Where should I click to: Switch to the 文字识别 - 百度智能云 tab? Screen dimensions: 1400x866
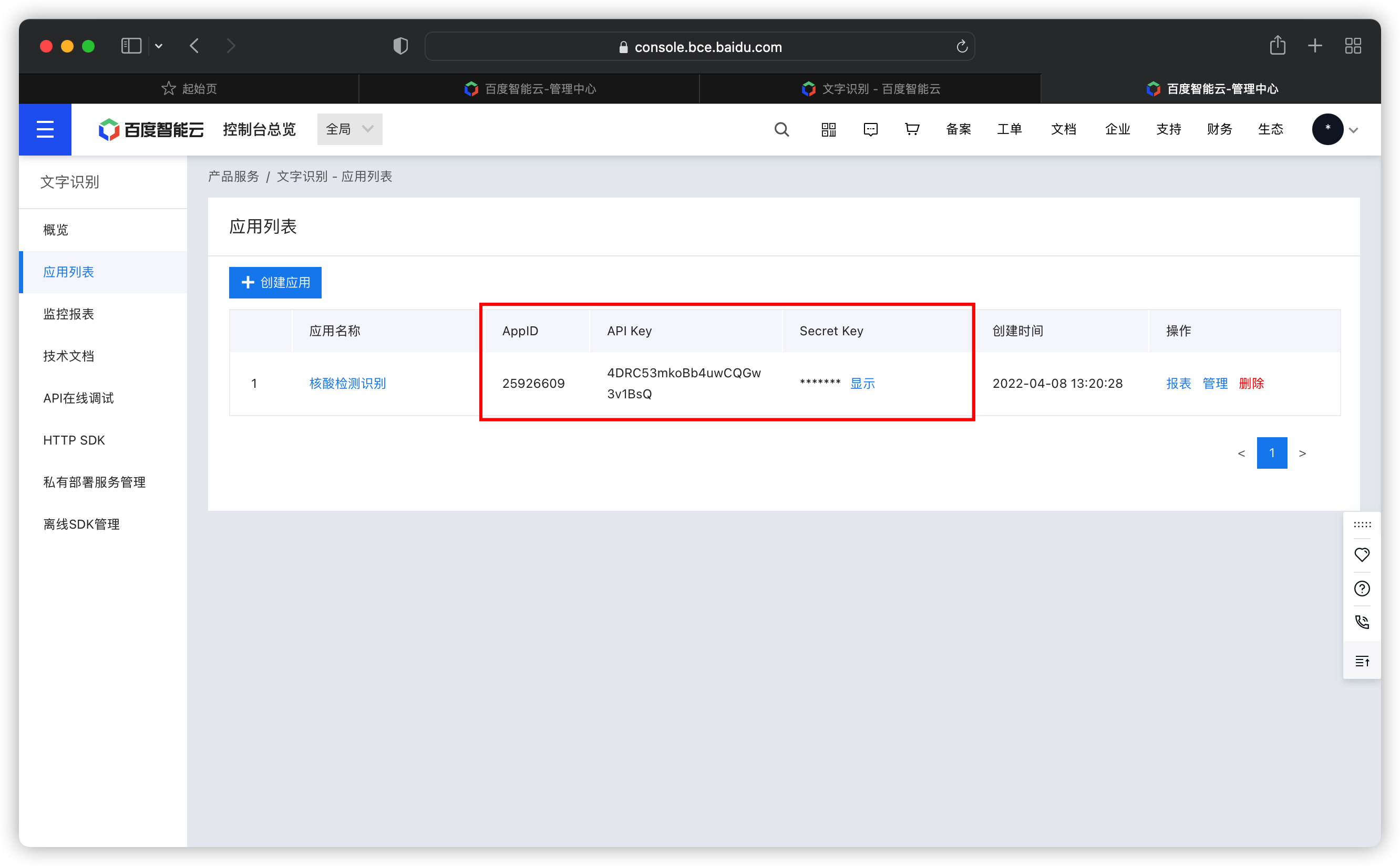click(870, 89)
